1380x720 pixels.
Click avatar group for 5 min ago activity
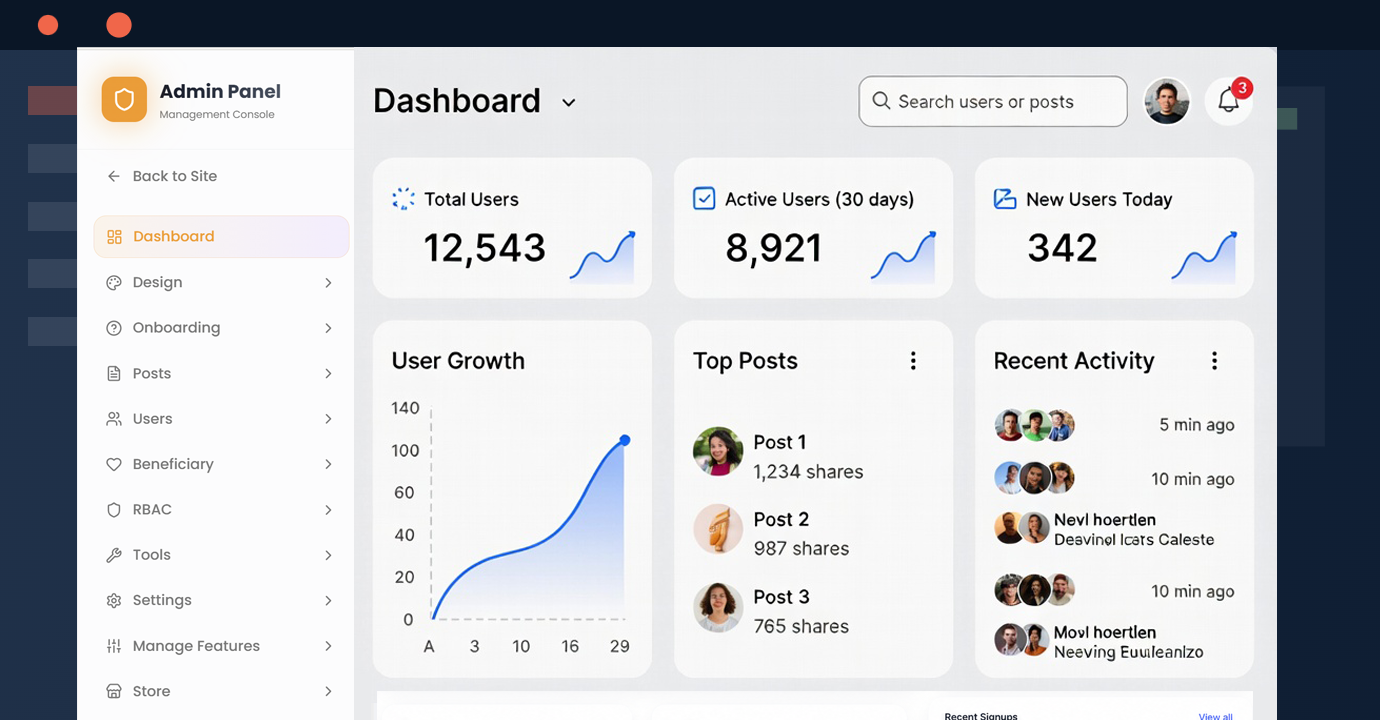pos(1034,425)
